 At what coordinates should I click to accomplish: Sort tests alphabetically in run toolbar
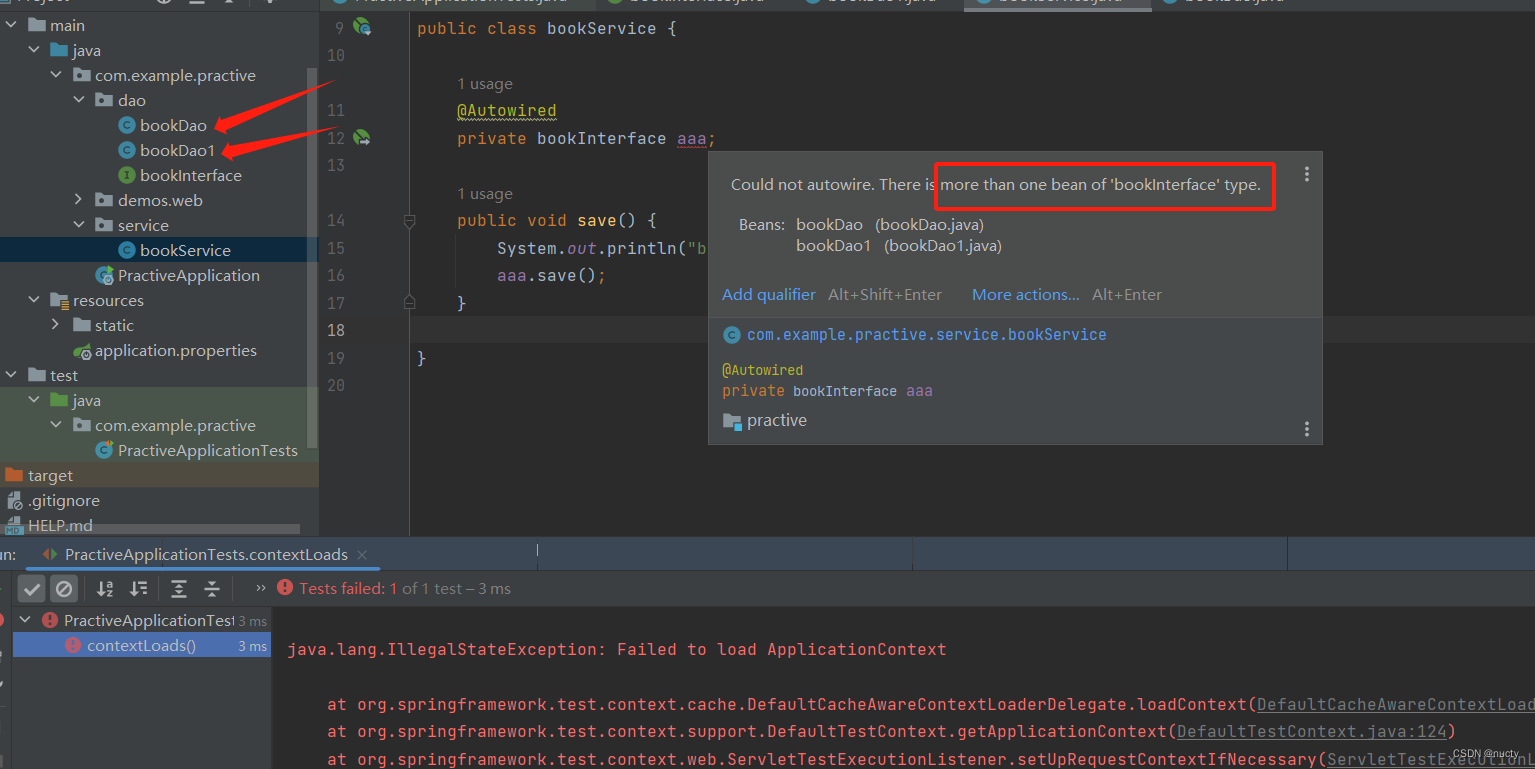(x=105, y=589)
